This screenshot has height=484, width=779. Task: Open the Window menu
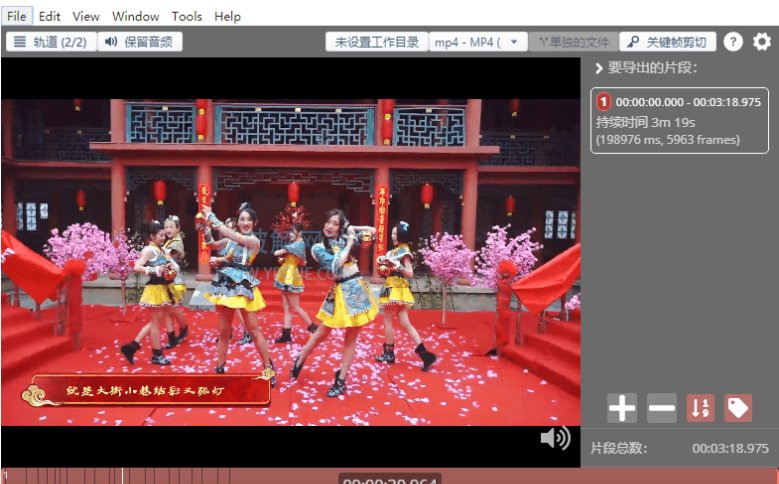(x=135, y=16)
